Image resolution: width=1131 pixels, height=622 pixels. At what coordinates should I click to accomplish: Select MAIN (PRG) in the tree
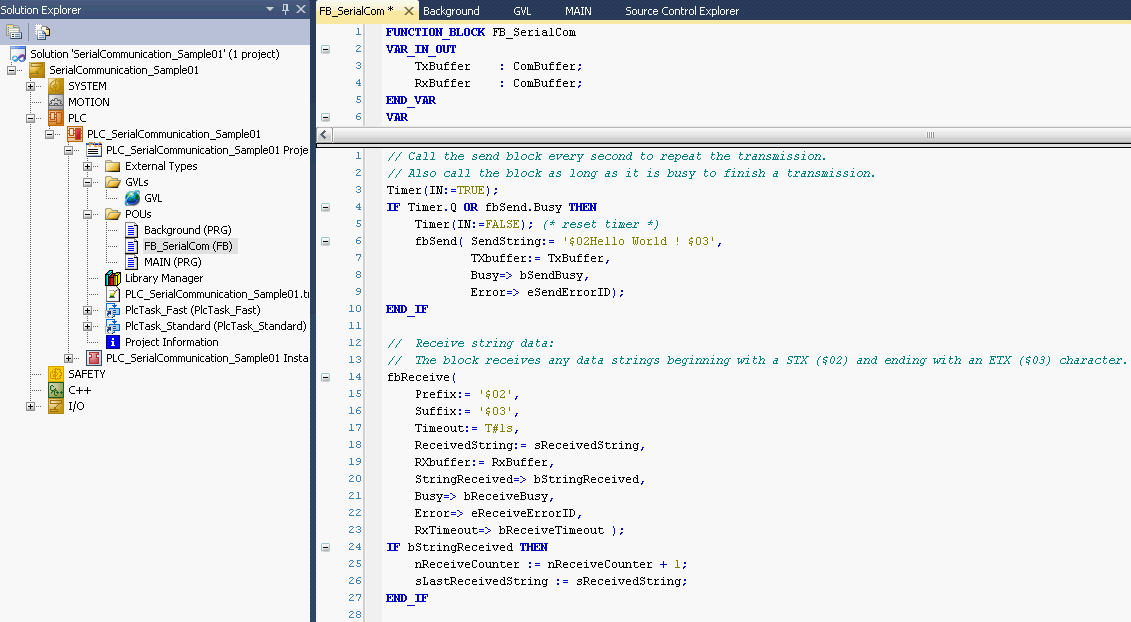[172, 262]
